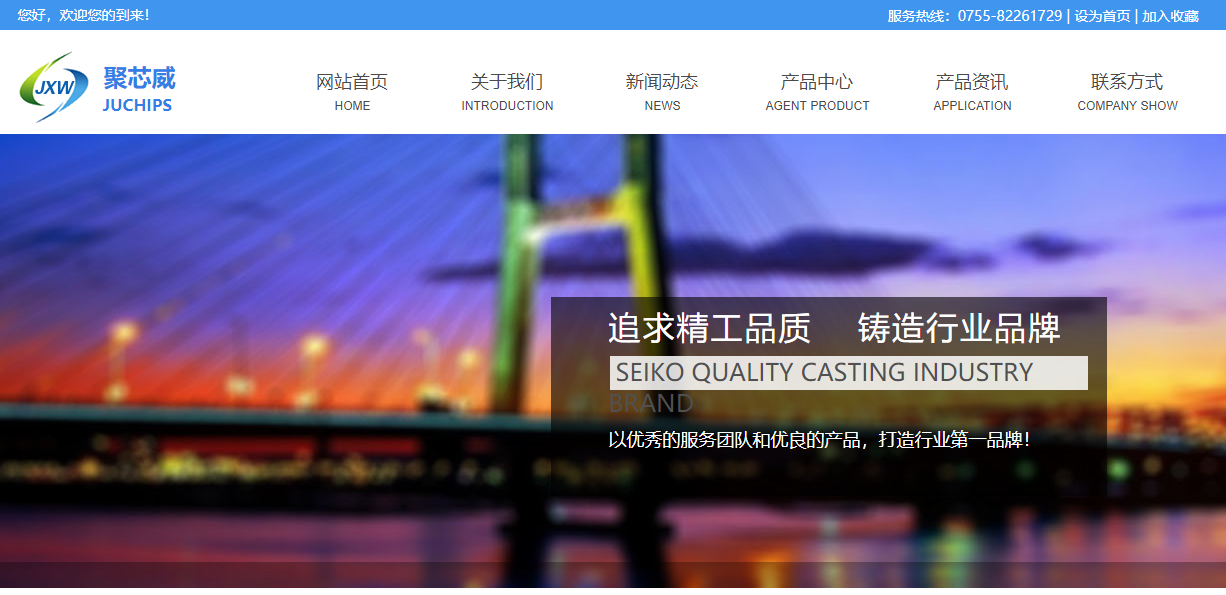Screen dimensions: 1226x595
Task: Go to 关于我们 INTRODUCTION page
Action: [x=507, y=91]
